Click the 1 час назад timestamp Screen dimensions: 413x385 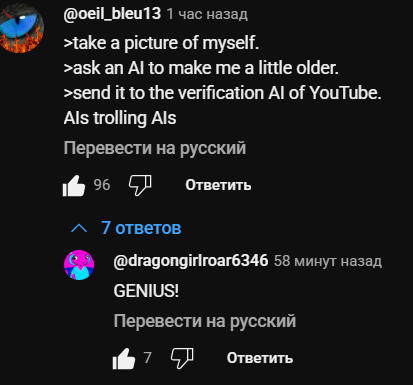point(207,14)
